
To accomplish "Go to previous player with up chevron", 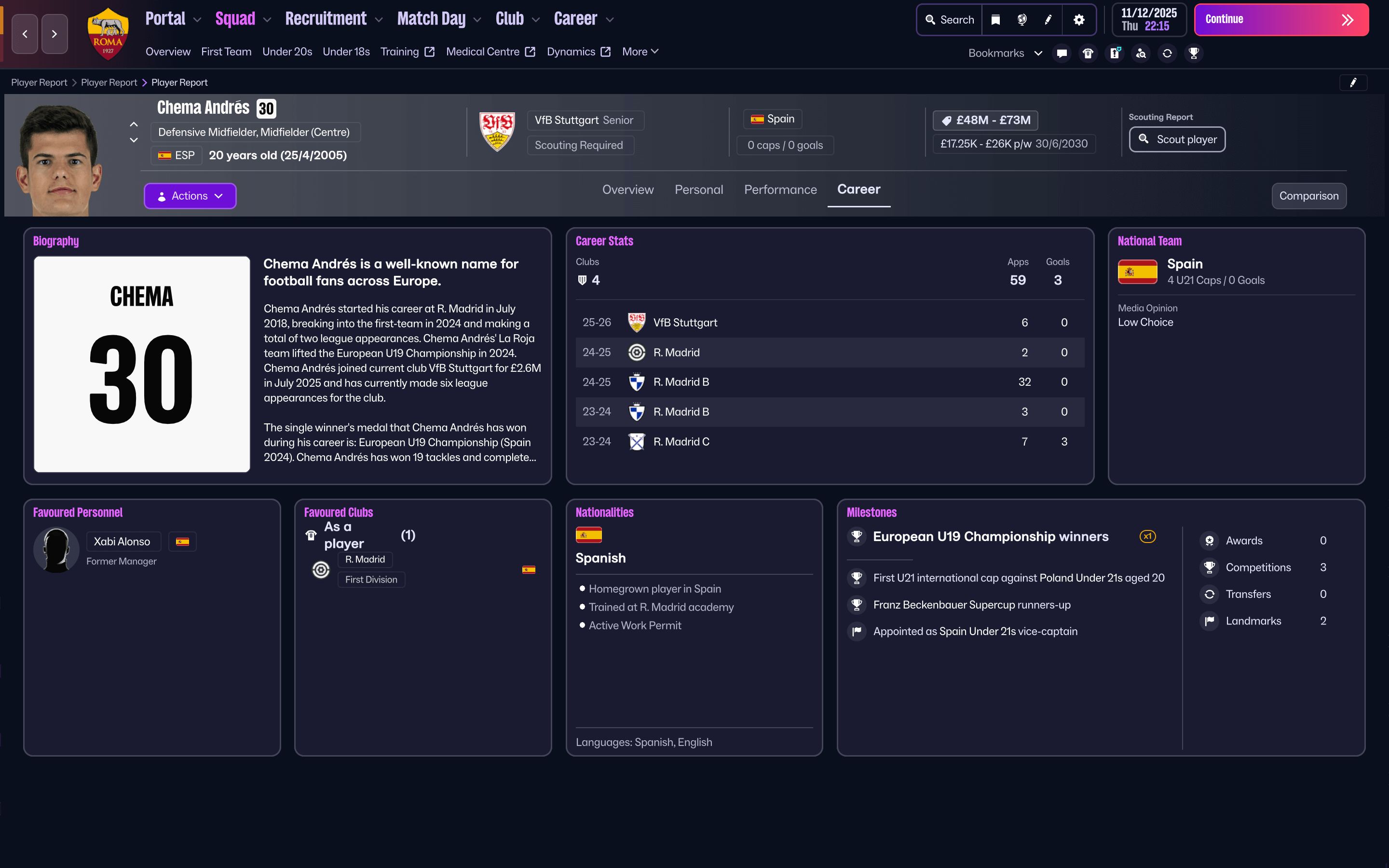I will click(x=134, y=124).
